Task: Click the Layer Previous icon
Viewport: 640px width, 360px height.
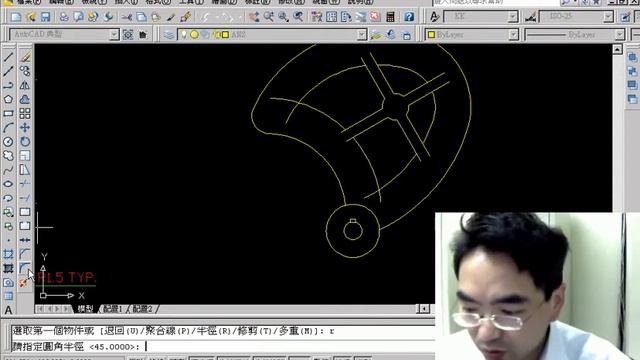Action: point(391,35)
